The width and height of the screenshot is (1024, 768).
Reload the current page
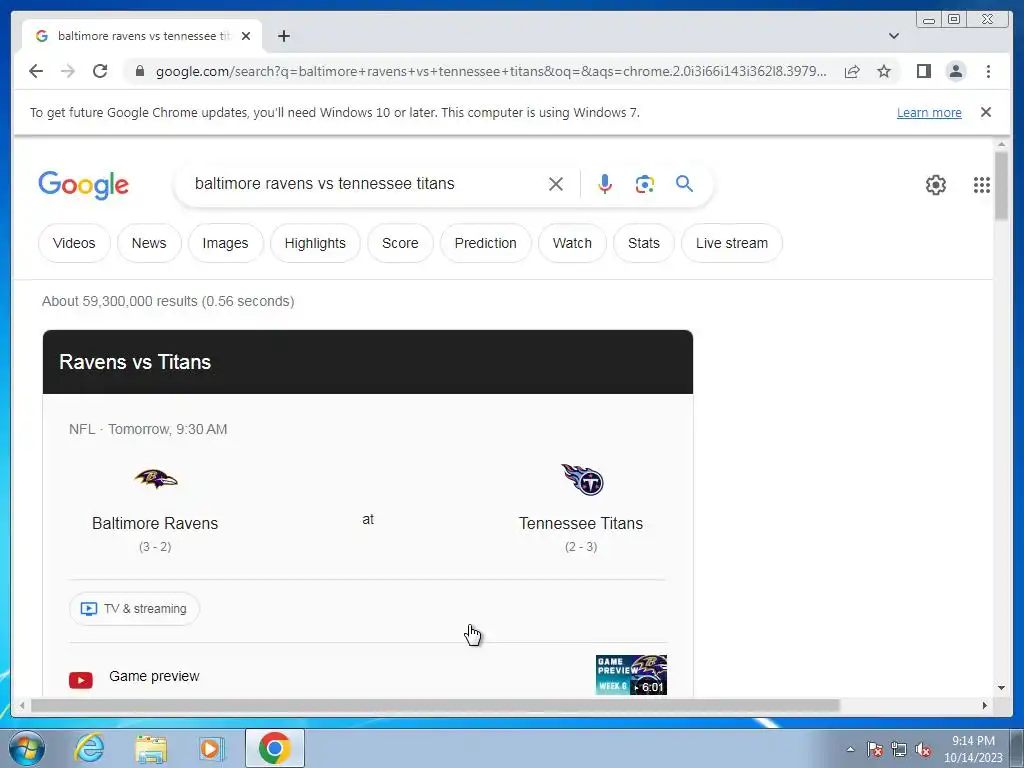pyautogui.click(x=100, y=71)
